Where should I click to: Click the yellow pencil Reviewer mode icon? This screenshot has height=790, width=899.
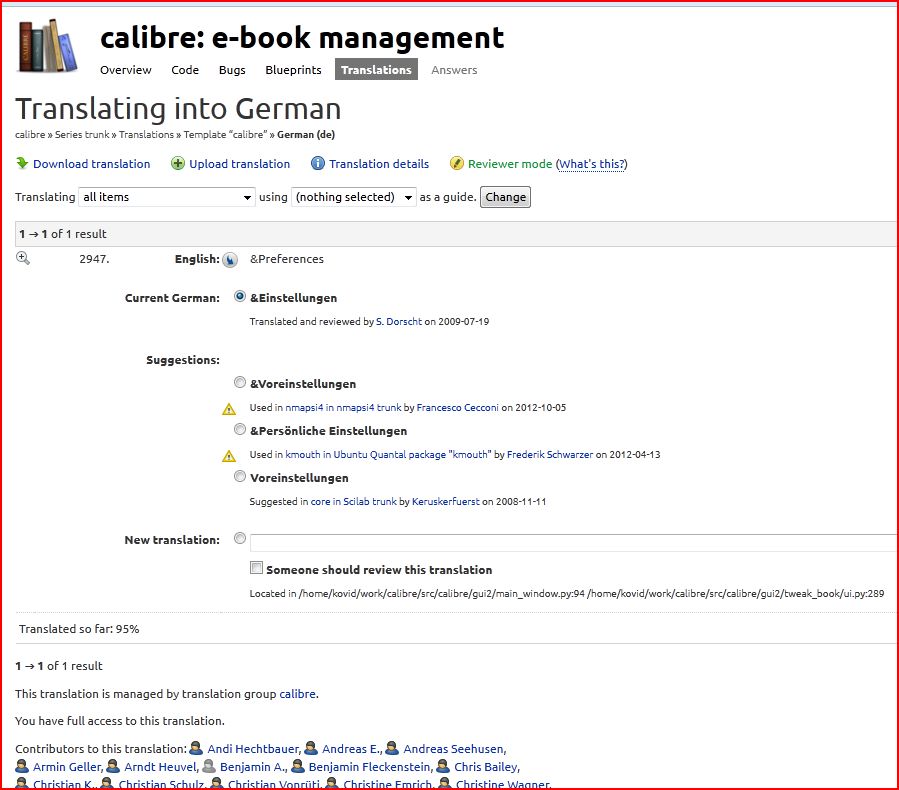456,163
